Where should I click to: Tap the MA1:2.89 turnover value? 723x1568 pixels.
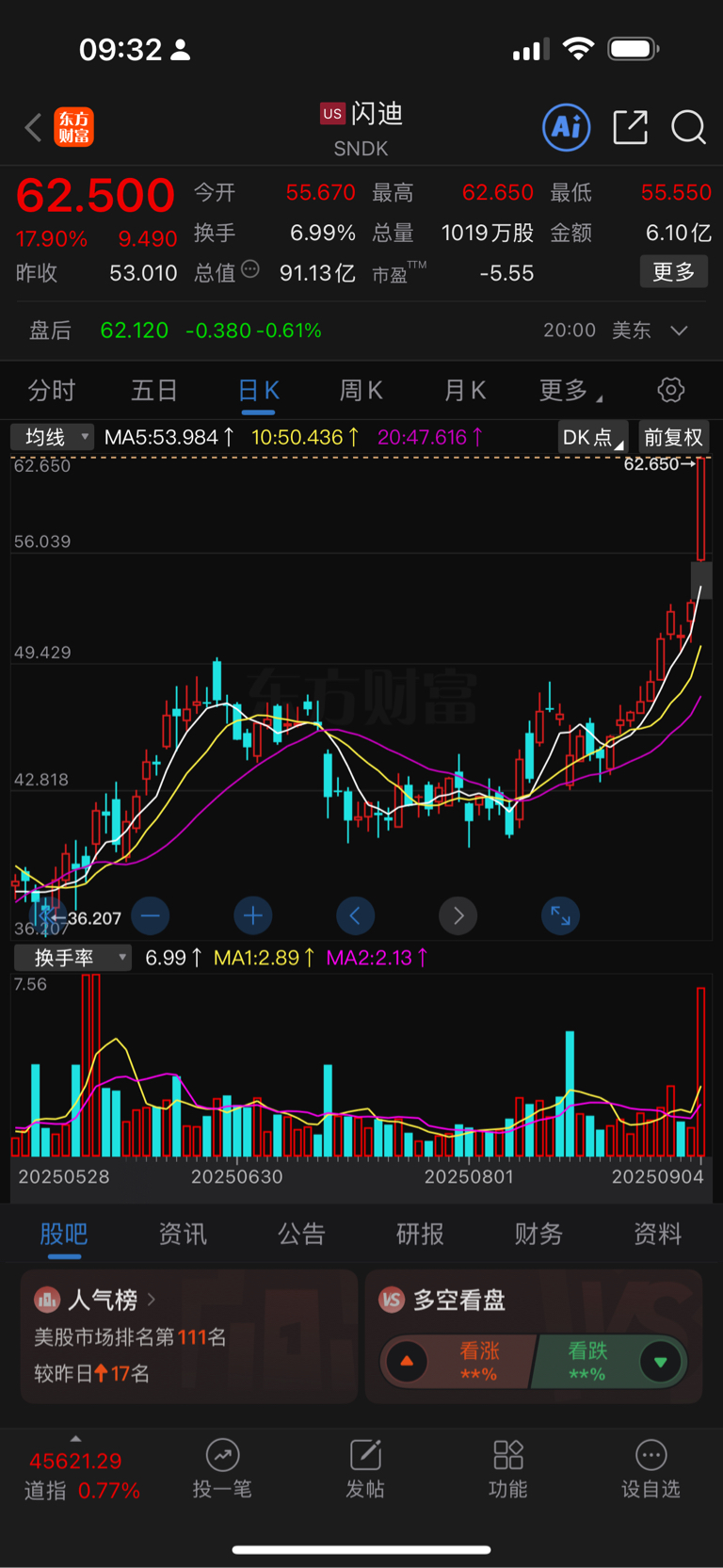point(264,958)
